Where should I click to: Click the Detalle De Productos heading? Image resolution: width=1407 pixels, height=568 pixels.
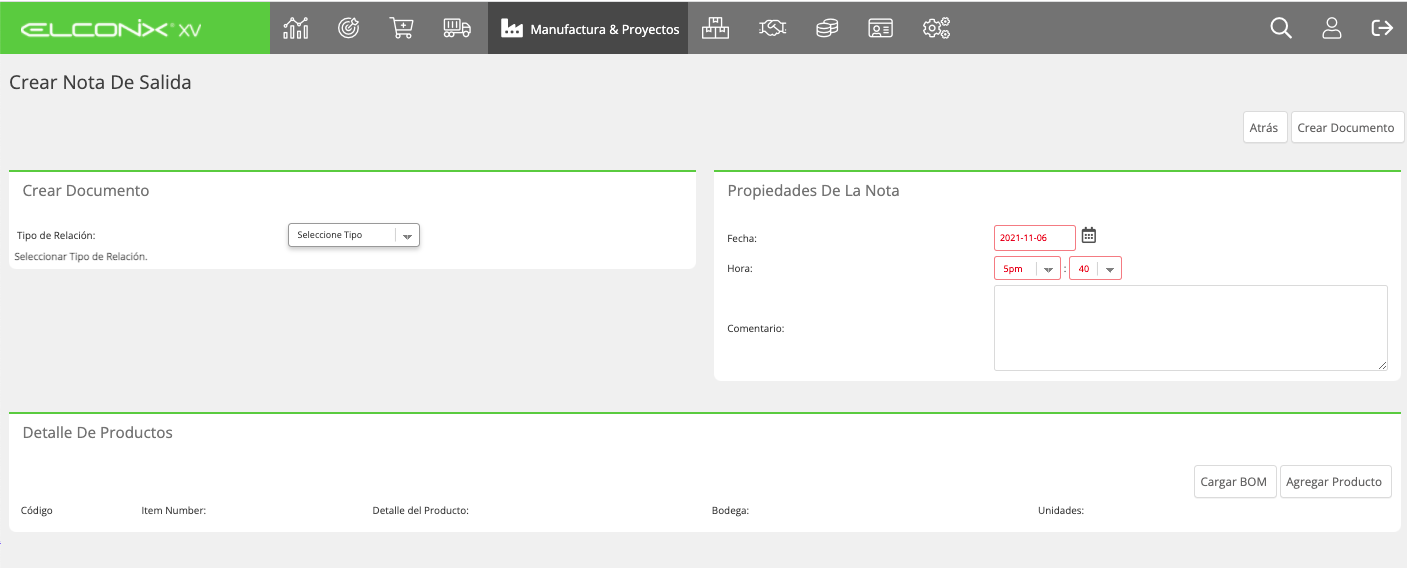tap(97, 432)
